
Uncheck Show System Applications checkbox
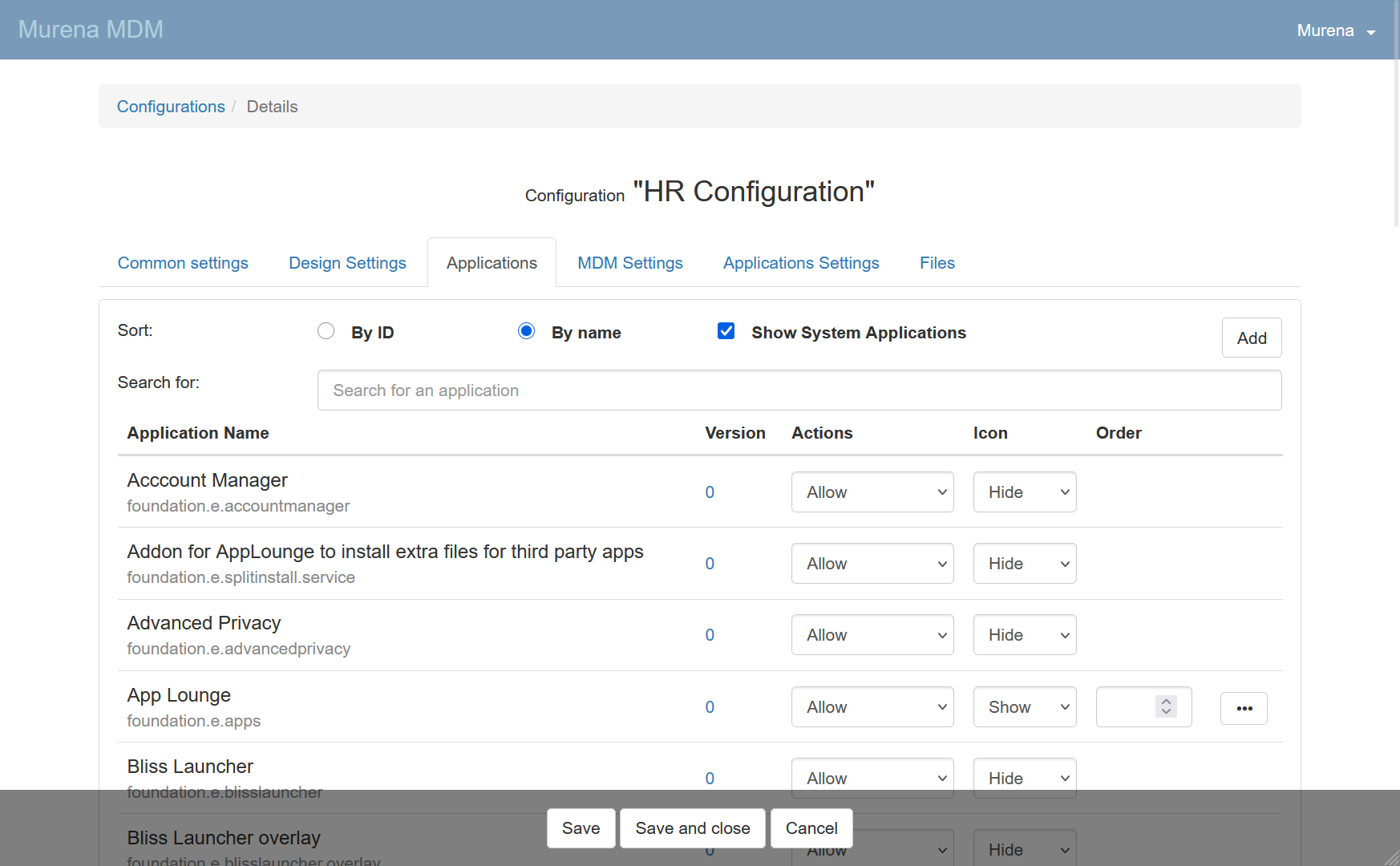pos(726,331)
